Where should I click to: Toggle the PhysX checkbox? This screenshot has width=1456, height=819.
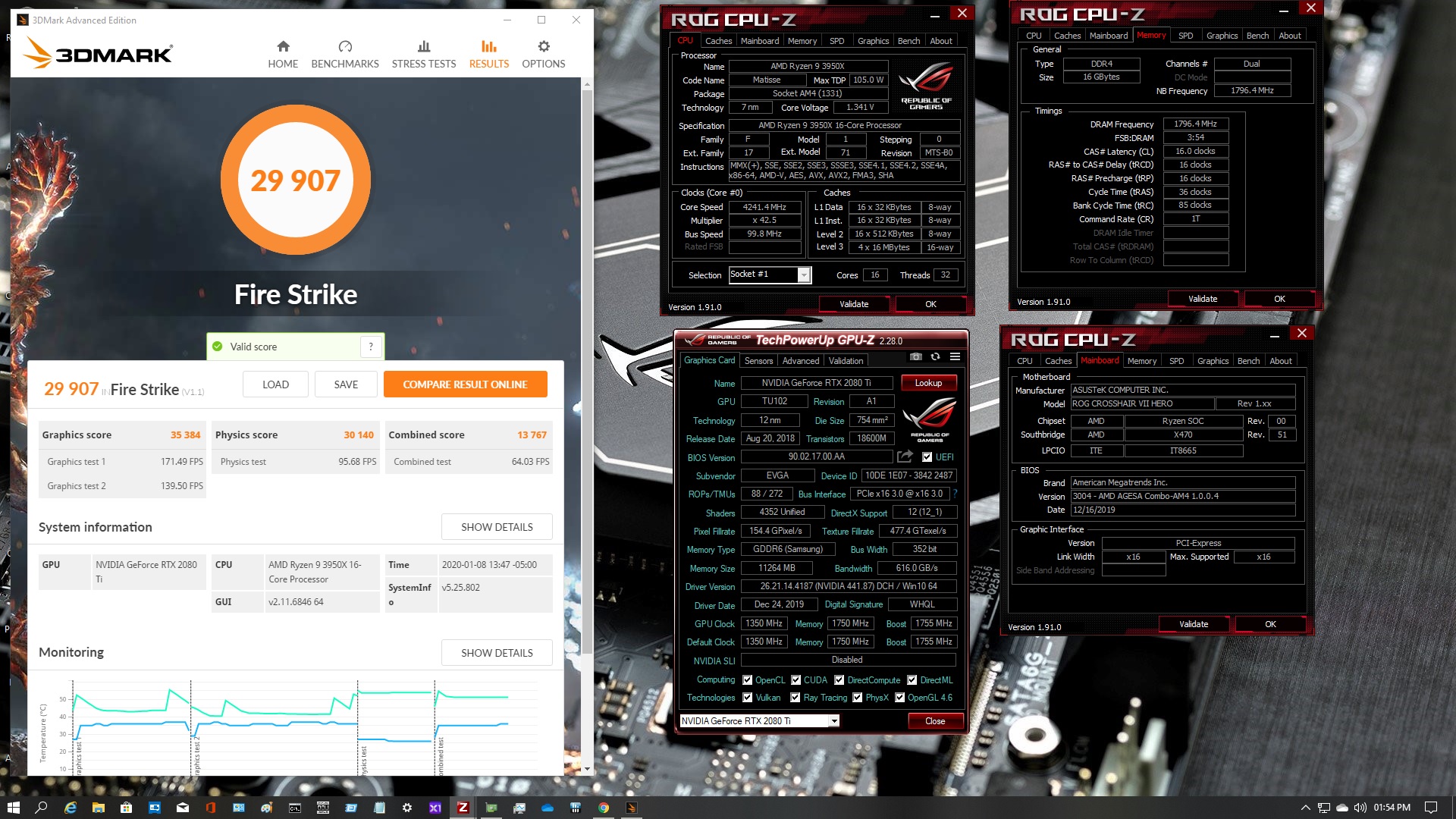tap(857, 698)
